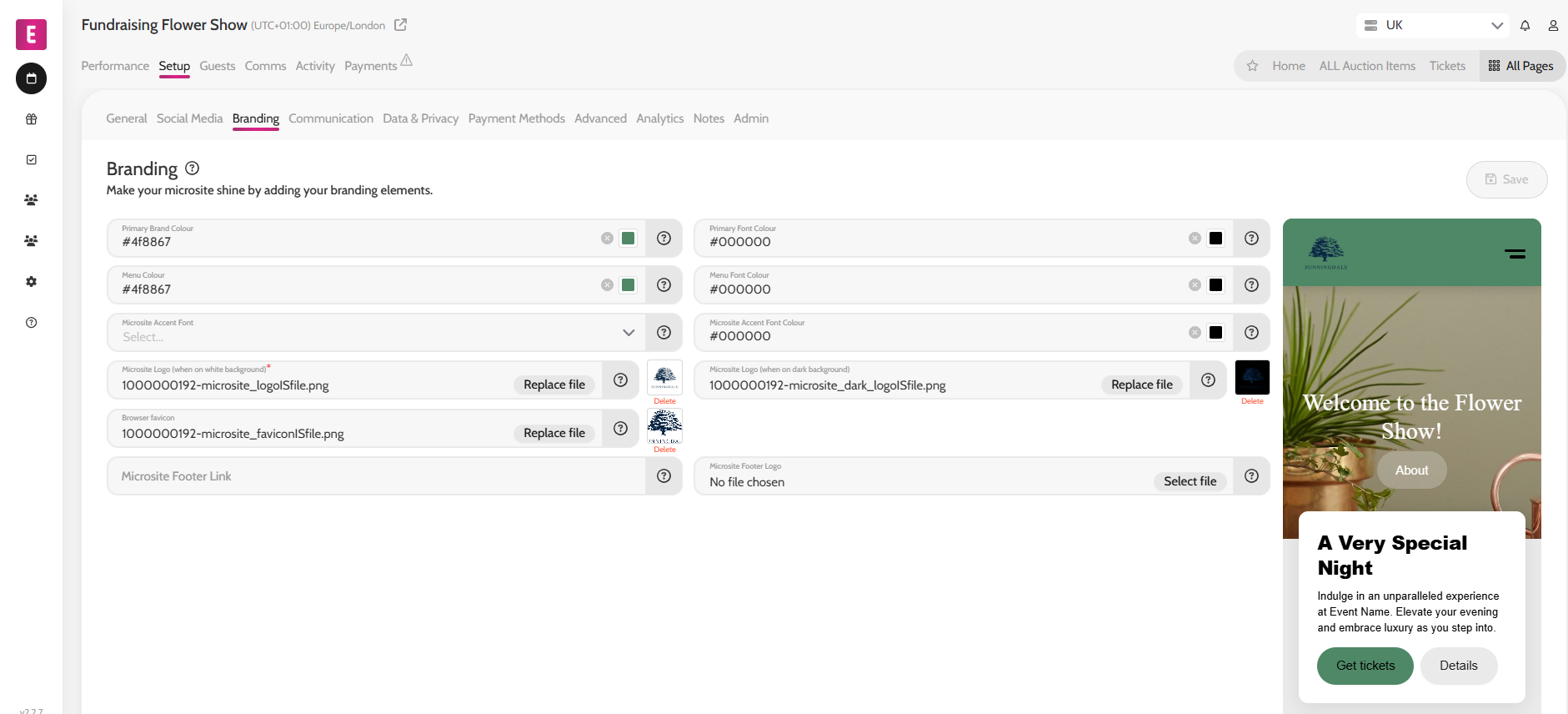
Task: Open event microsite external link icon
Action: click(x=400, y=25)
